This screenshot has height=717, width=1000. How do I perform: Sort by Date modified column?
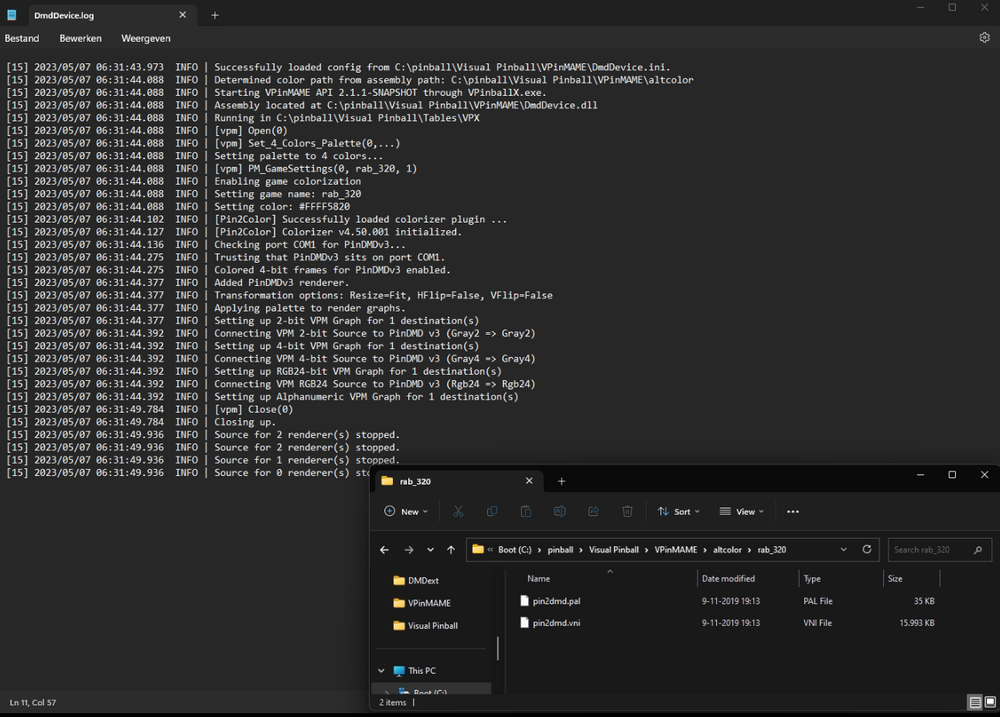728,579
